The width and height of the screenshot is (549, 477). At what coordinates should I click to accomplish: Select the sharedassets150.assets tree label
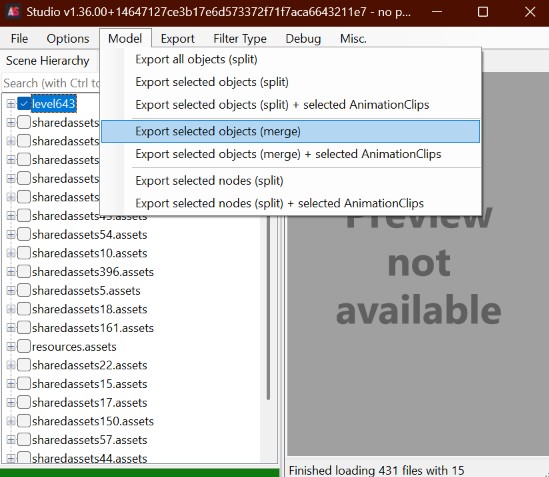(93, 421)
